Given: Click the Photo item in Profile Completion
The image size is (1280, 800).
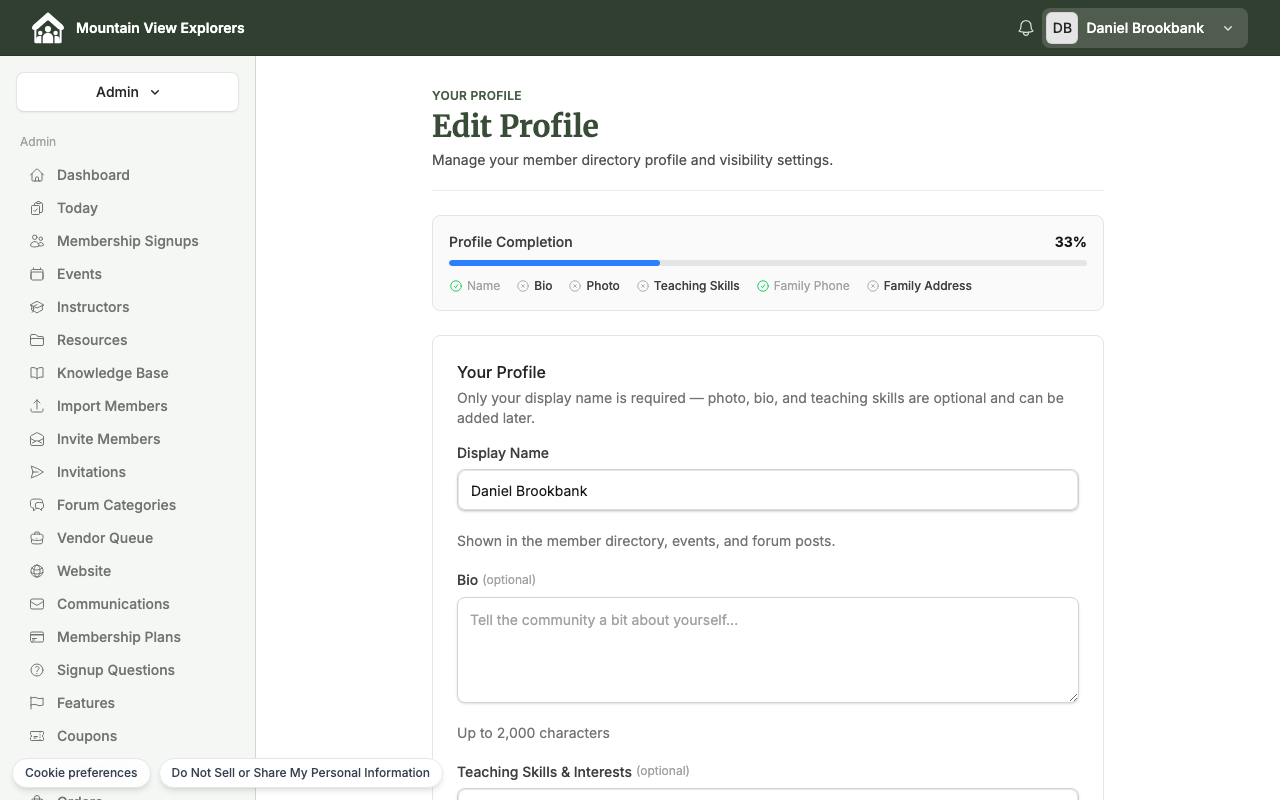Looking at the screenshot, I should [x=595, y=286].
